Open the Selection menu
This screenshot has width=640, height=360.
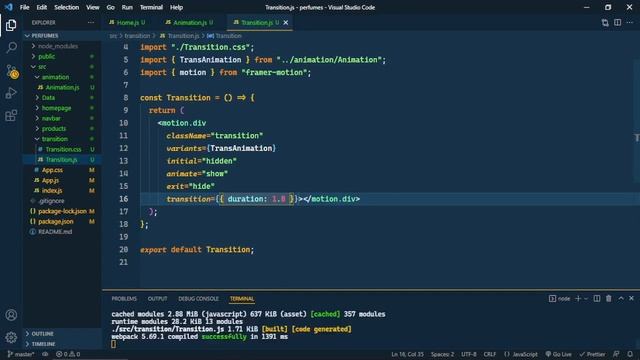coord(67,7)
